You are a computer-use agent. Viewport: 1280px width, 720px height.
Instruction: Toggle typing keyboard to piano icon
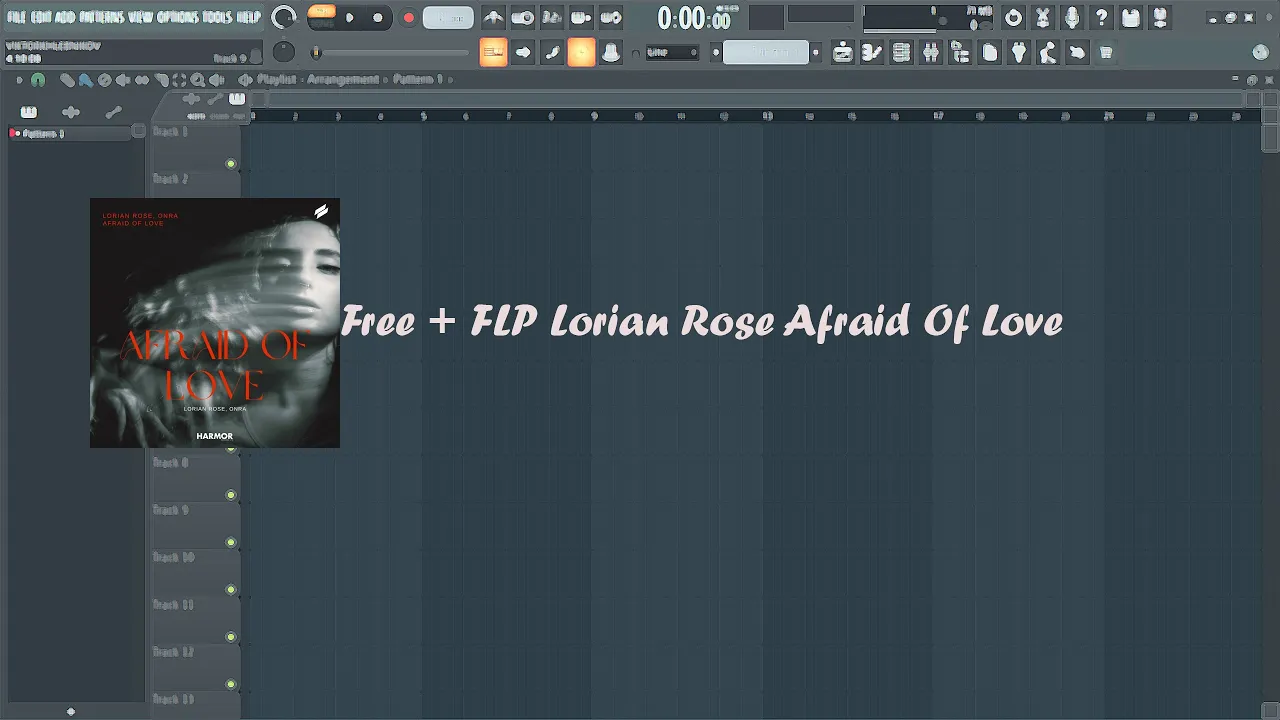click(x=493, y=52)
